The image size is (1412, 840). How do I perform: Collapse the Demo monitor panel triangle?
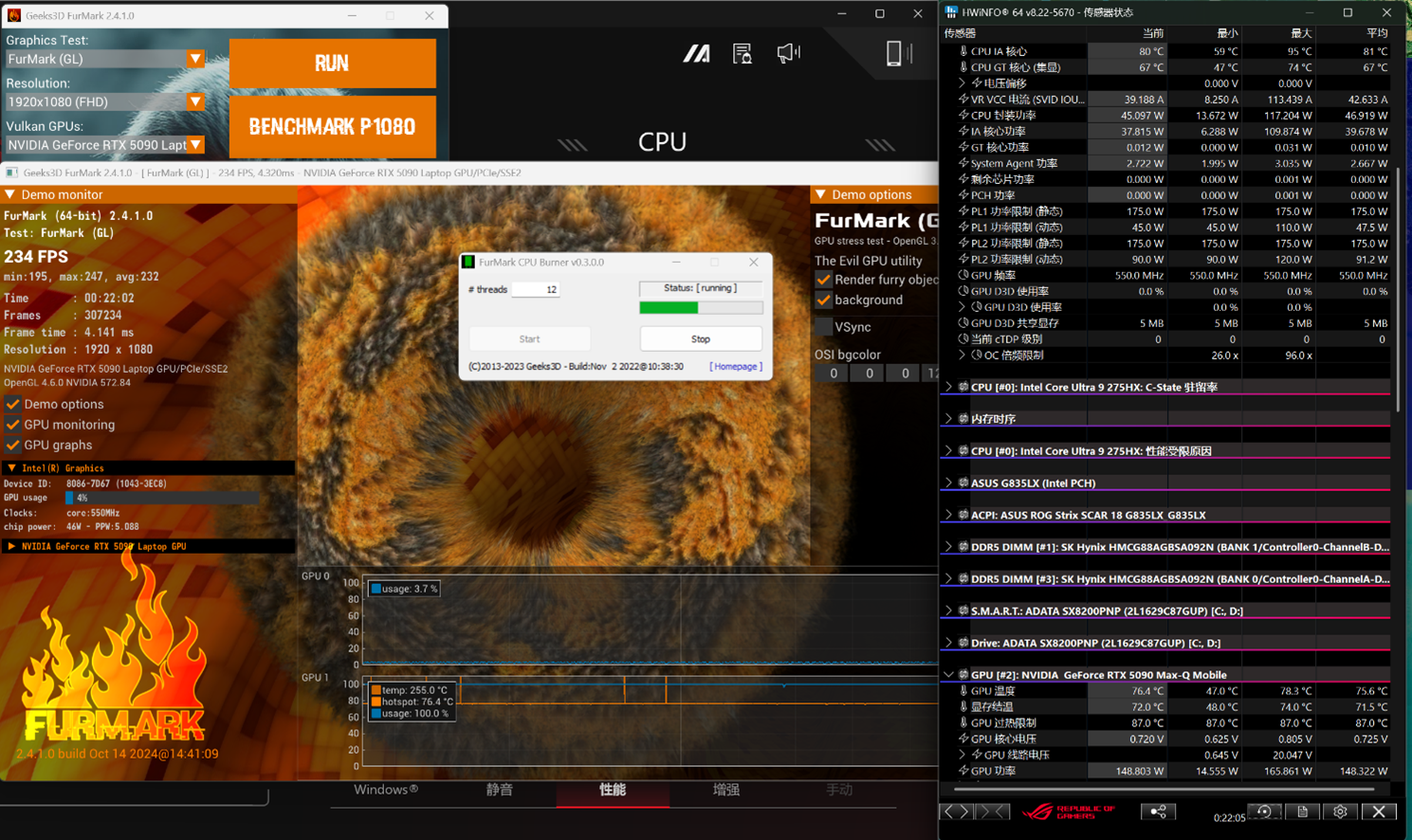tap(9, 194)
